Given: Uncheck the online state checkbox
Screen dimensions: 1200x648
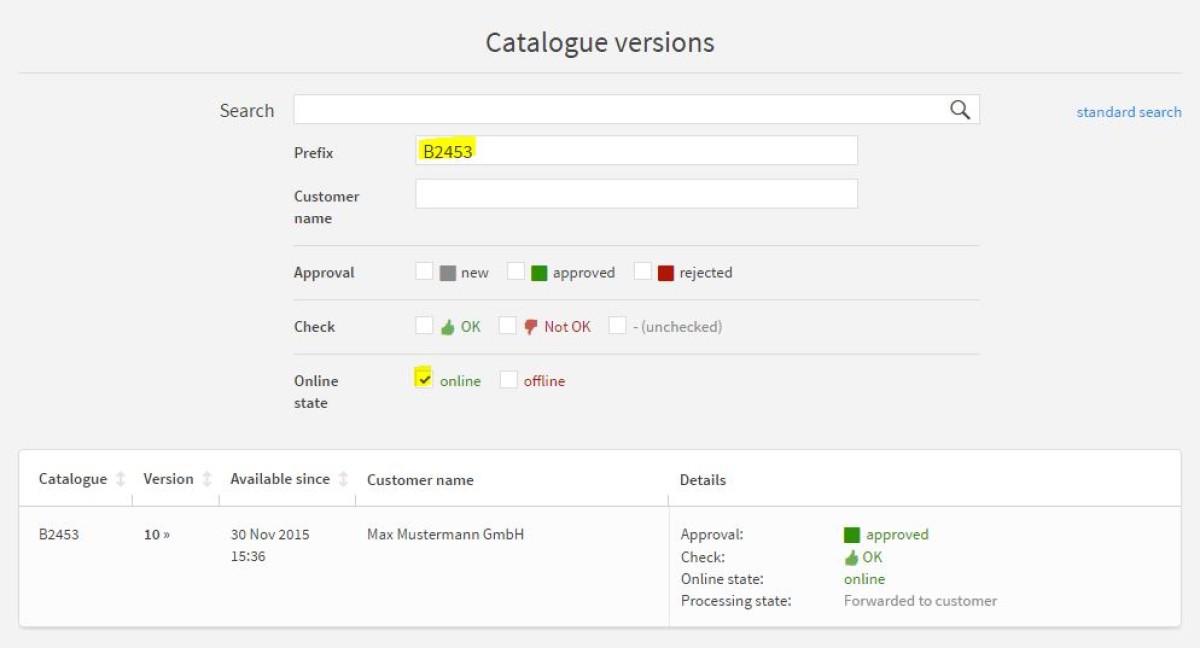Looking at the screenshot, I should point(424,379).
